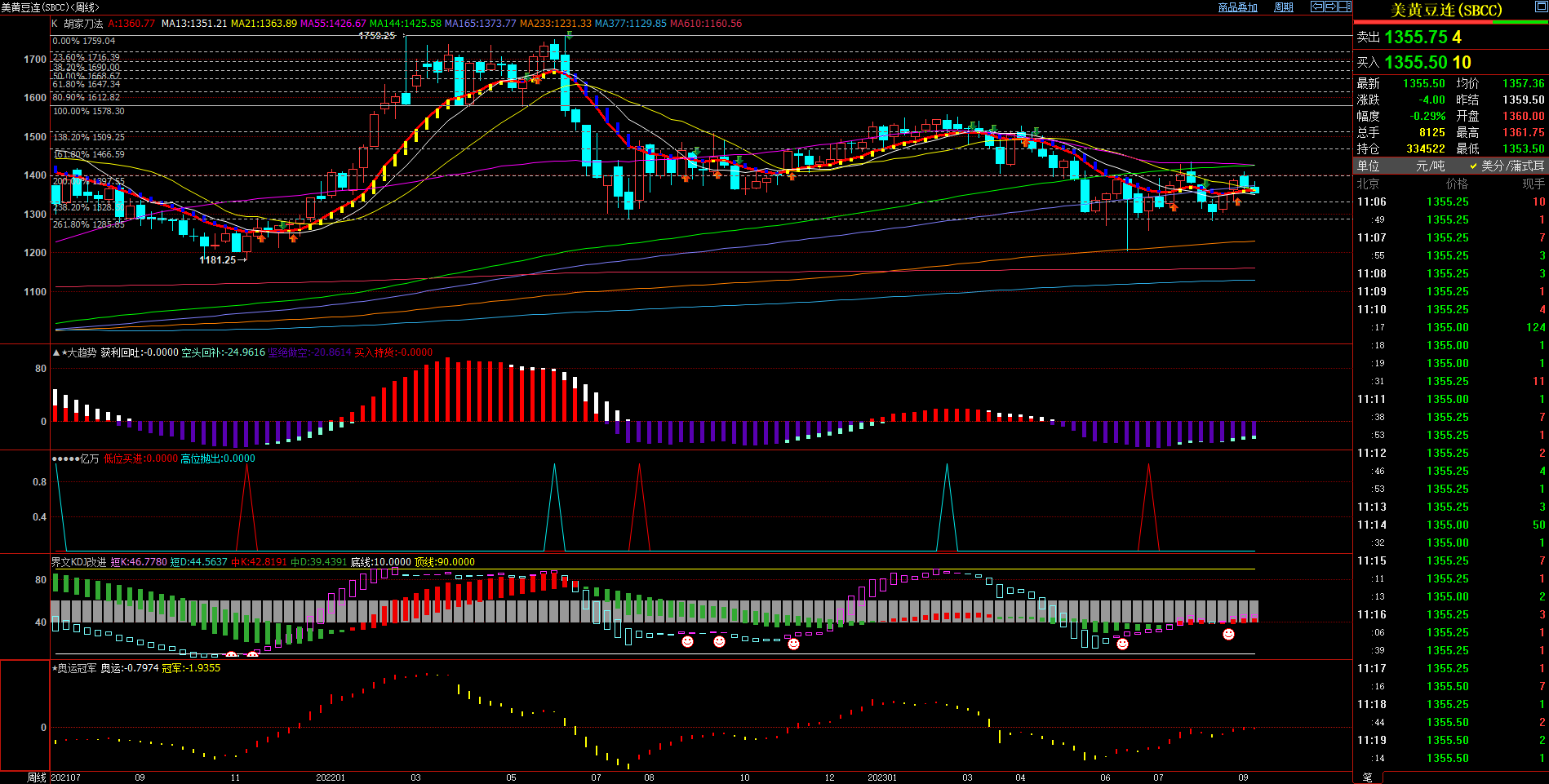1549x784 pixels.
Task: Select the 奥运冠军 indicator label
Action: pos(76,668)
